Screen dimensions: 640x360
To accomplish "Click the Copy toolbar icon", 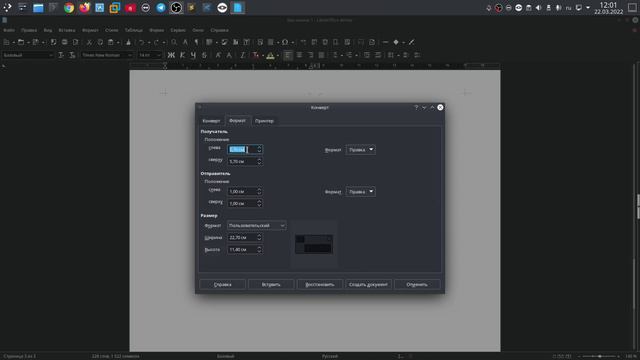I will pyautogui.click(x=100, y=42).
